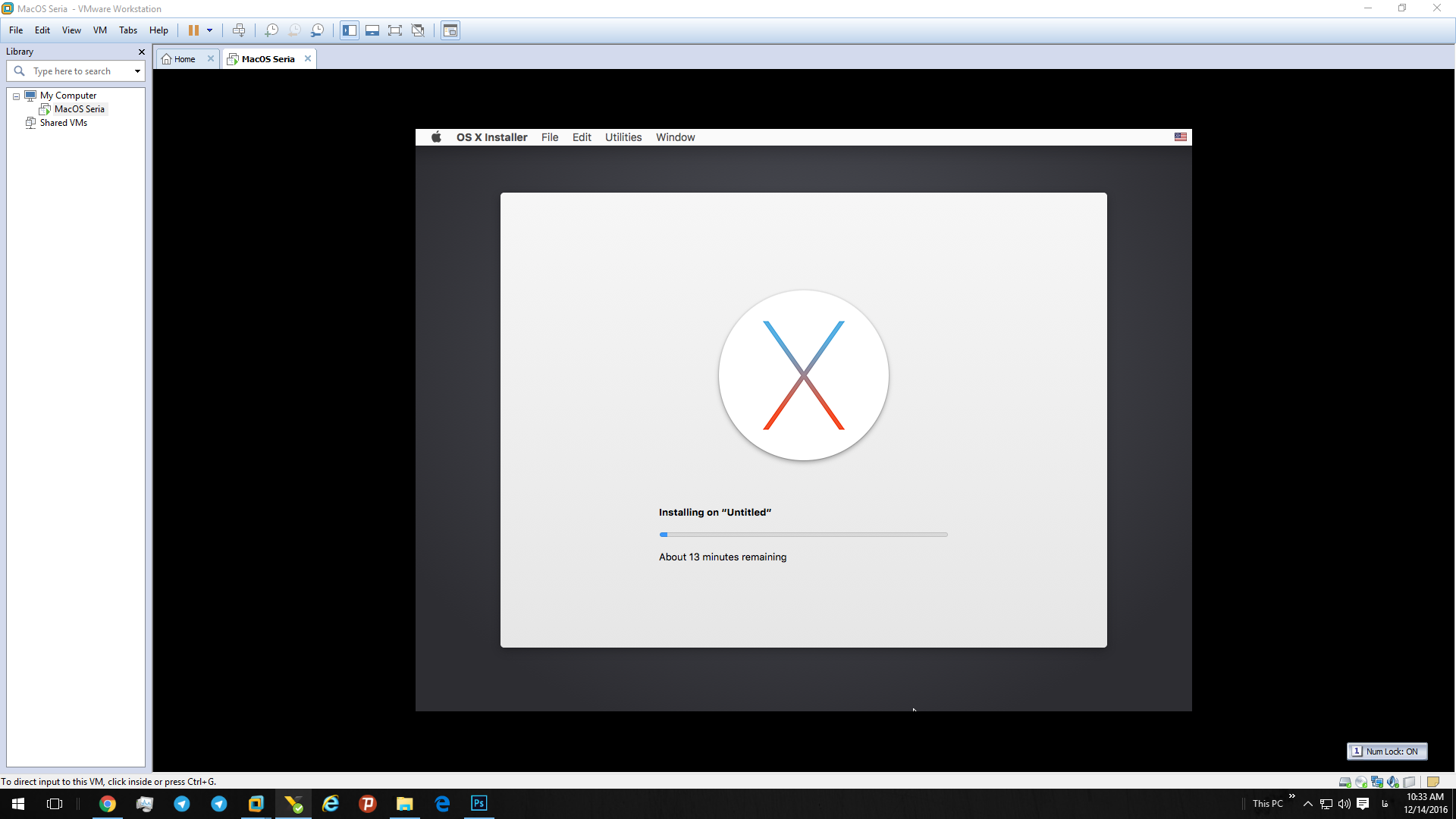Click the hard disk status icon
The image size is (1456, 819).
click(x=1345, y=782)
